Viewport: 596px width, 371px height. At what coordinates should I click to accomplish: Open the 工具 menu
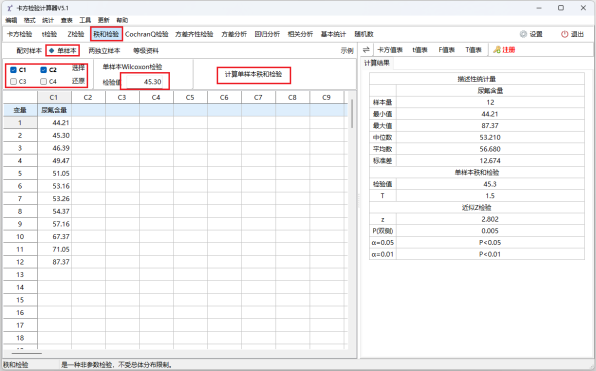(85, 20)
